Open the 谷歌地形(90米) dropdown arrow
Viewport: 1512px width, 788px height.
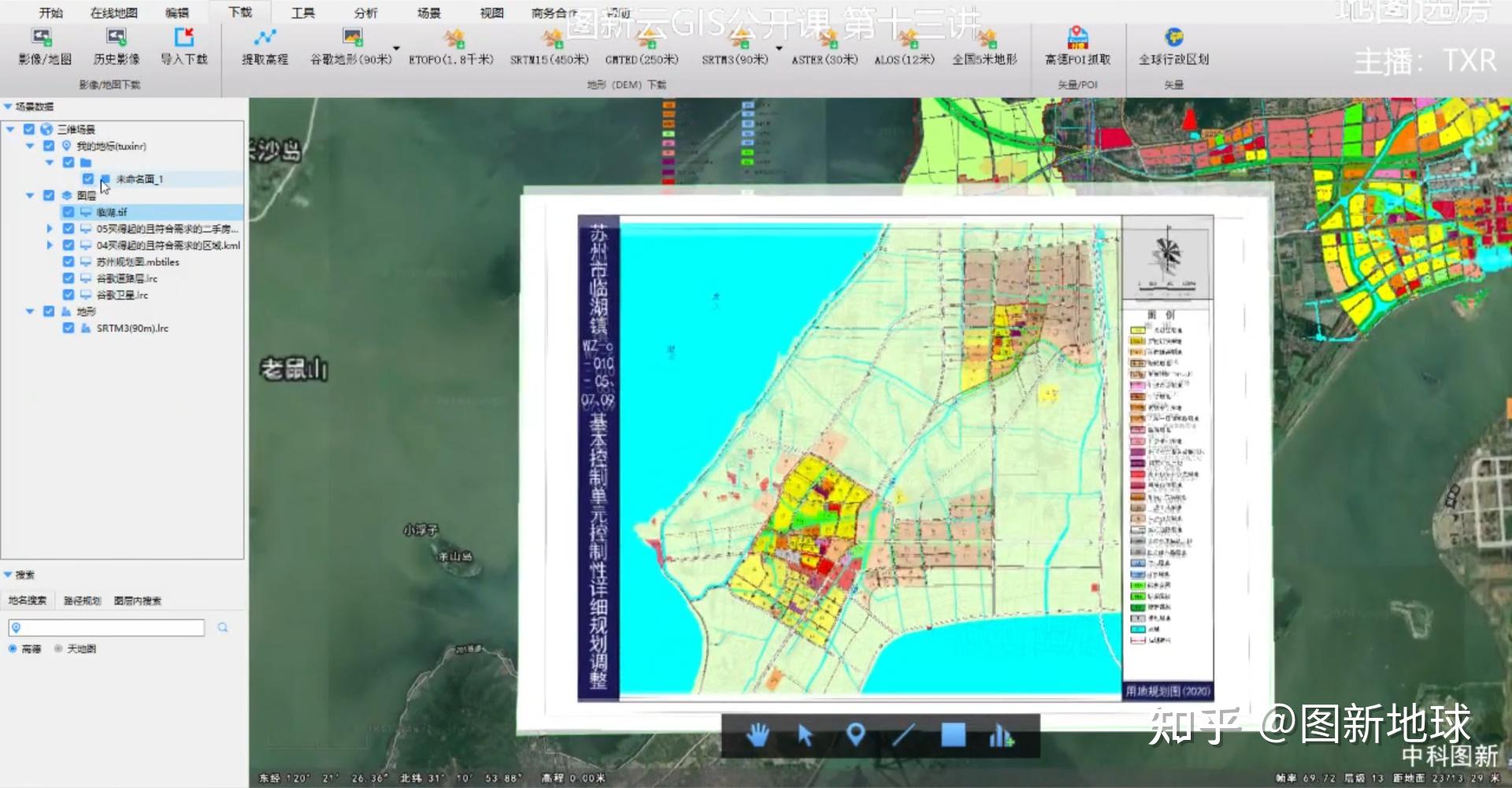[x=396, y=49]
